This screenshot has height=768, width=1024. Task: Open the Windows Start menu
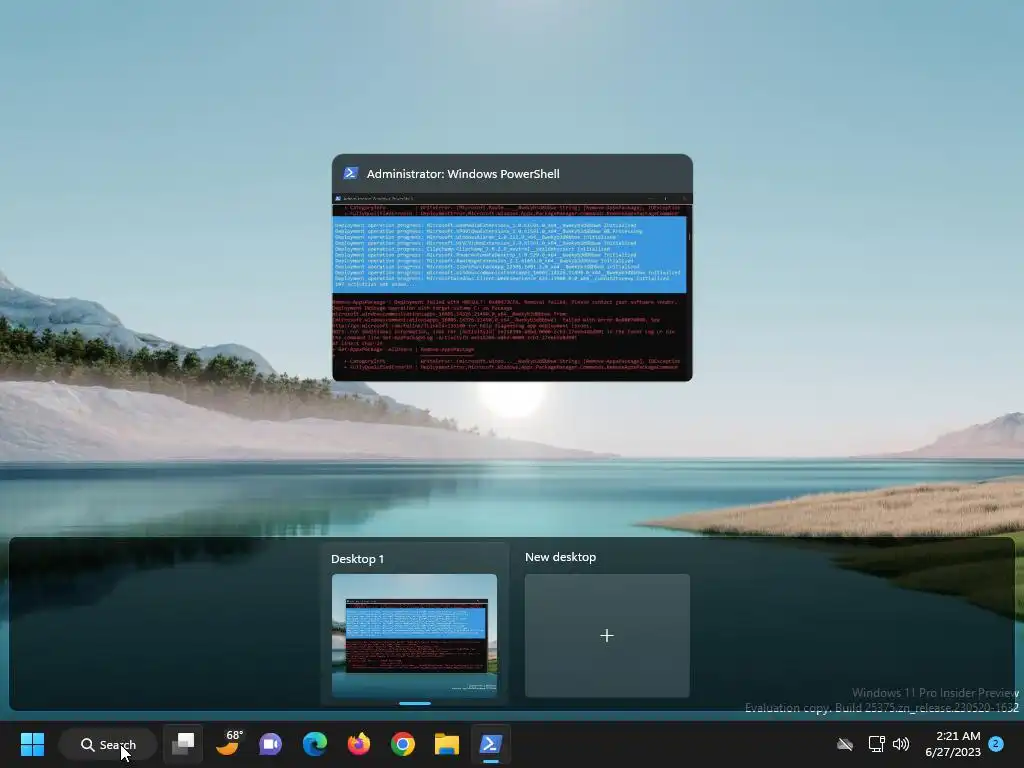(32, 744)
